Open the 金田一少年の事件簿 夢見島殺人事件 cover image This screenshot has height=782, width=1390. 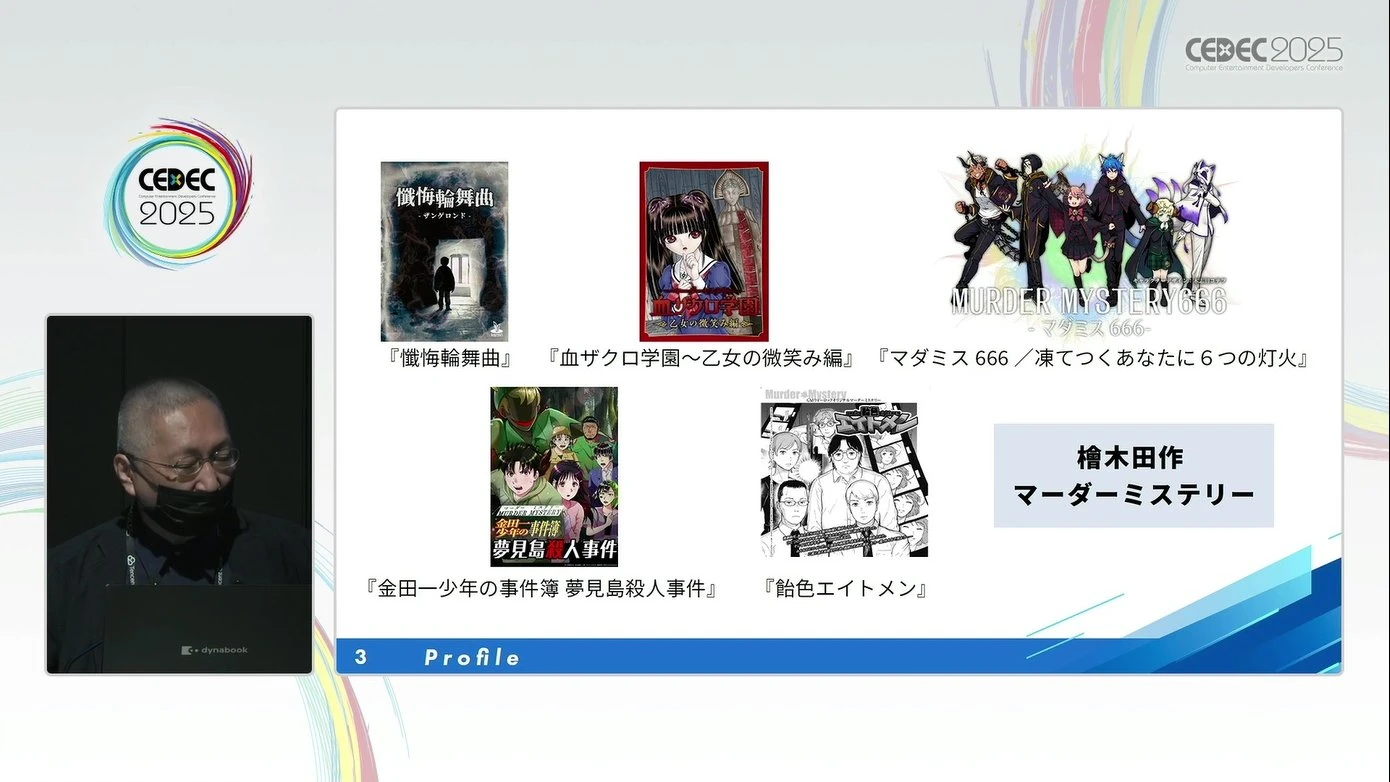coord(554,476)
